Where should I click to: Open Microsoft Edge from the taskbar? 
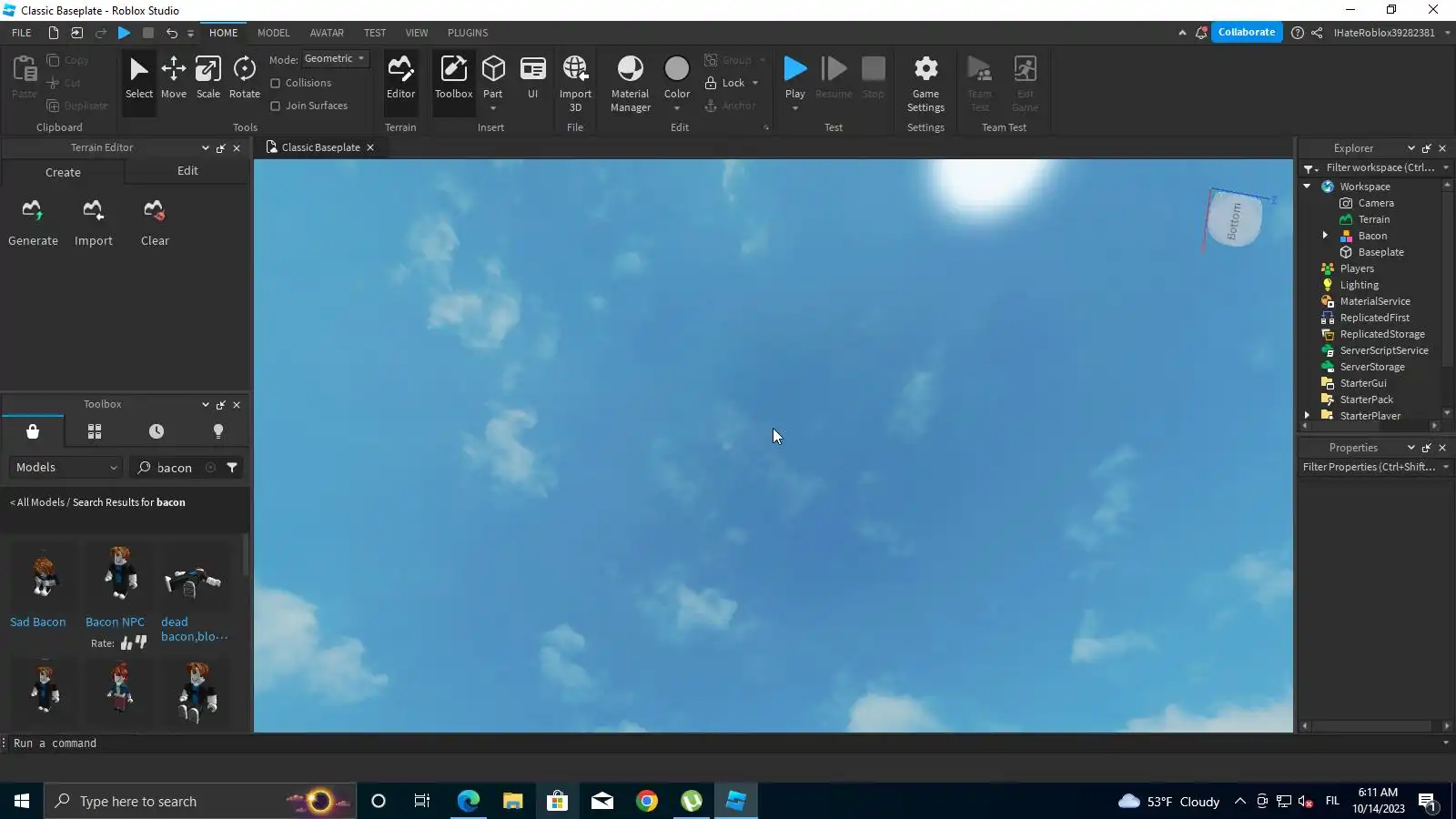tap(468, 801)
